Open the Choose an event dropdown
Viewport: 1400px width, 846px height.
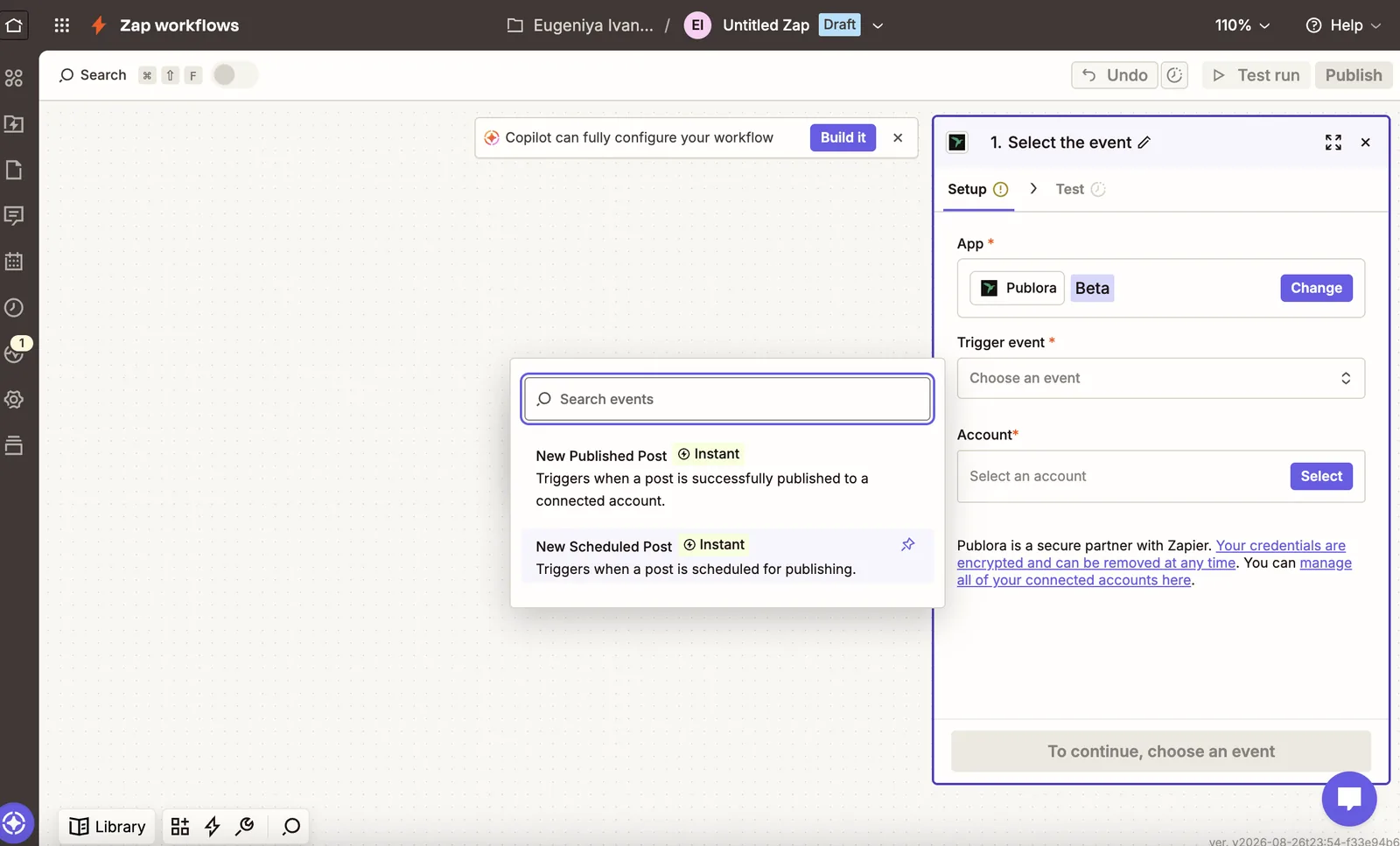pos(1161,378)
